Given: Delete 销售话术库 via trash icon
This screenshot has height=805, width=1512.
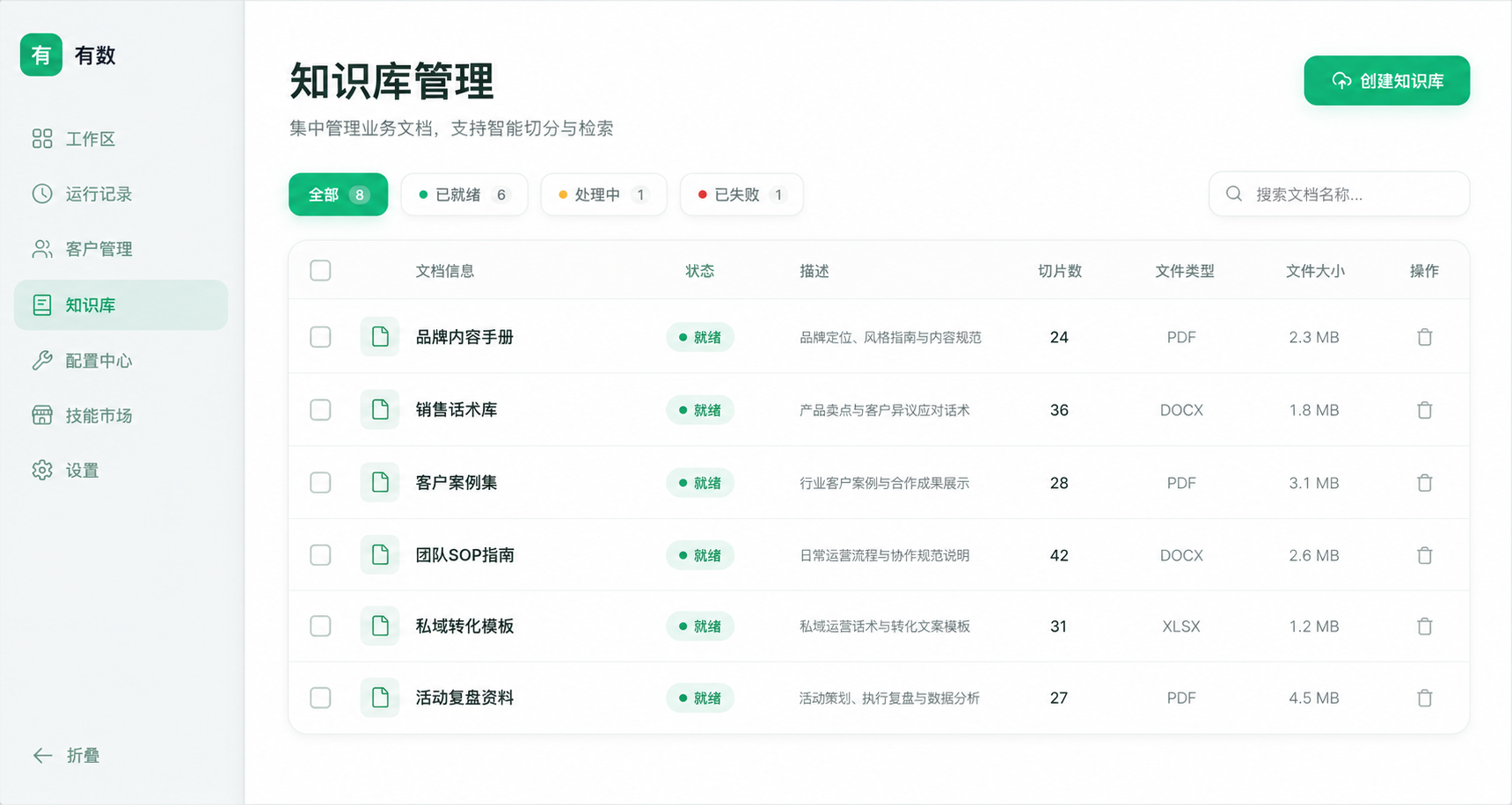Looking at the screenshot, I should [x=1425, y=410].
